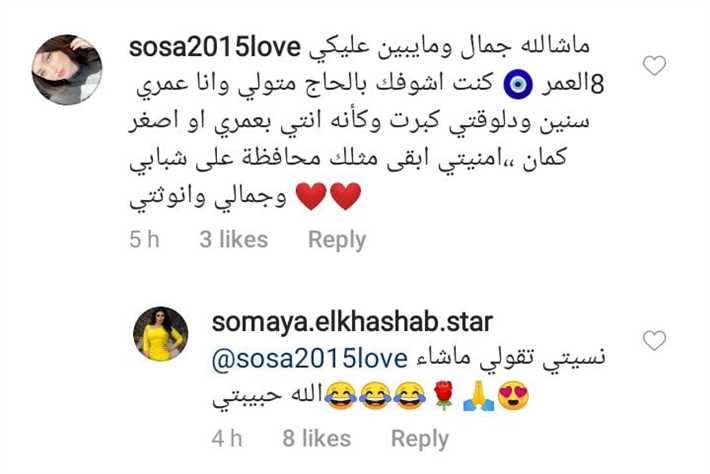Viewport: 710px width, 474px height.
Task: Open the bold sosa2015love username
Action: pos(215,47)
